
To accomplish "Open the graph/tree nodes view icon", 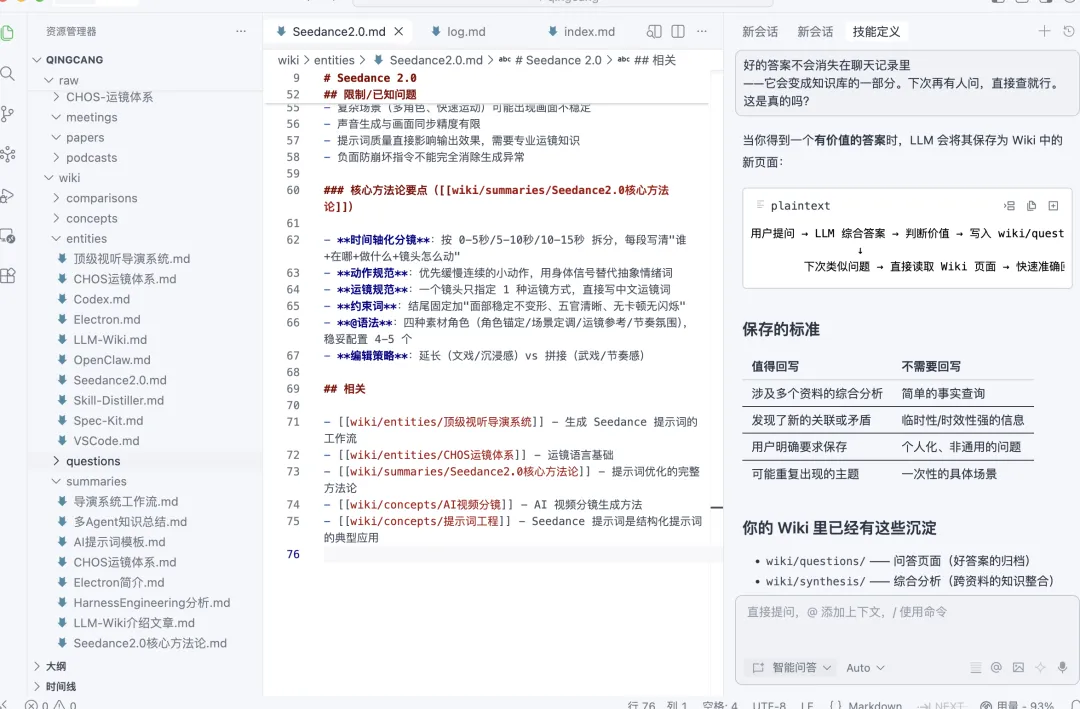I will pos(8,154).
